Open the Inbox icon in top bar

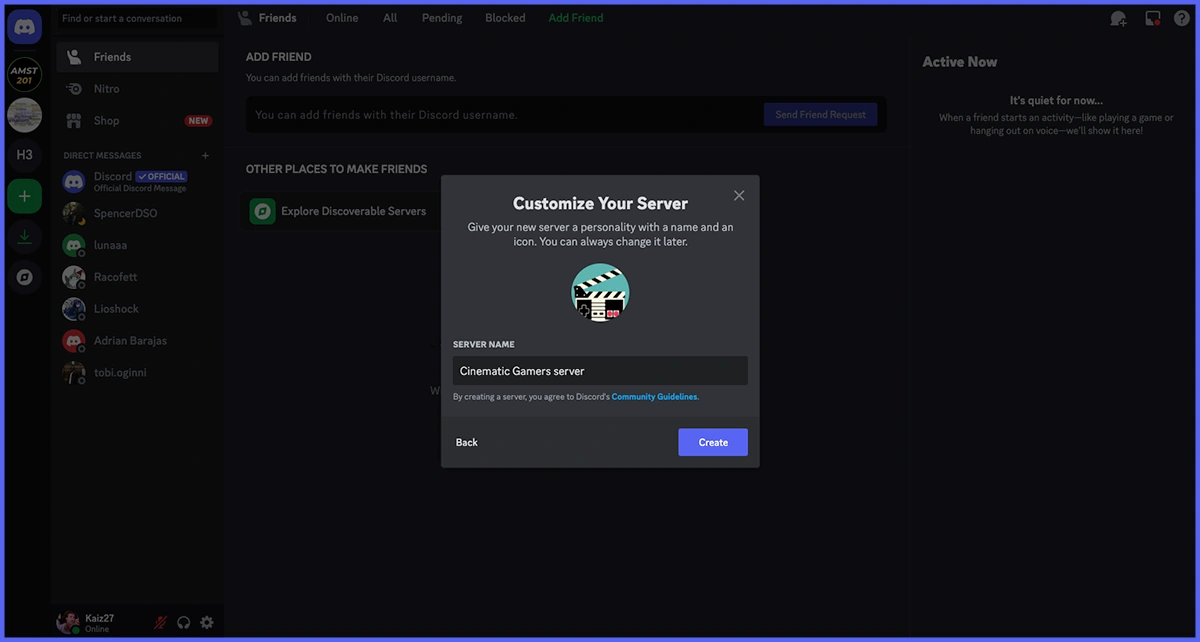(1152, 18)
